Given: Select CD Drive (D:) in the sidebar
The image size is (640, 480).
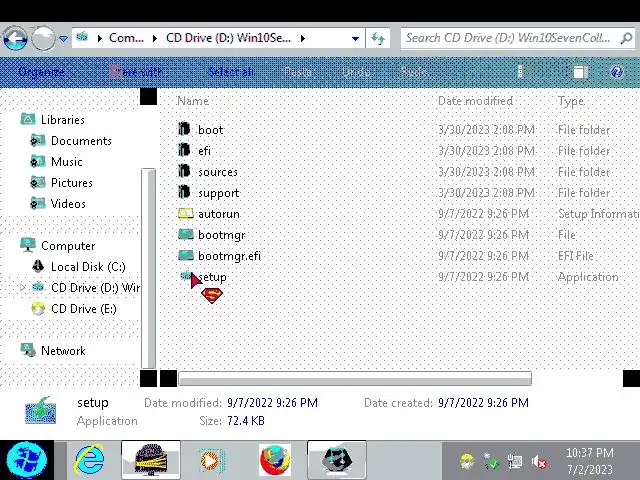Looking at the screenshot, I should [x=95, y=288].
